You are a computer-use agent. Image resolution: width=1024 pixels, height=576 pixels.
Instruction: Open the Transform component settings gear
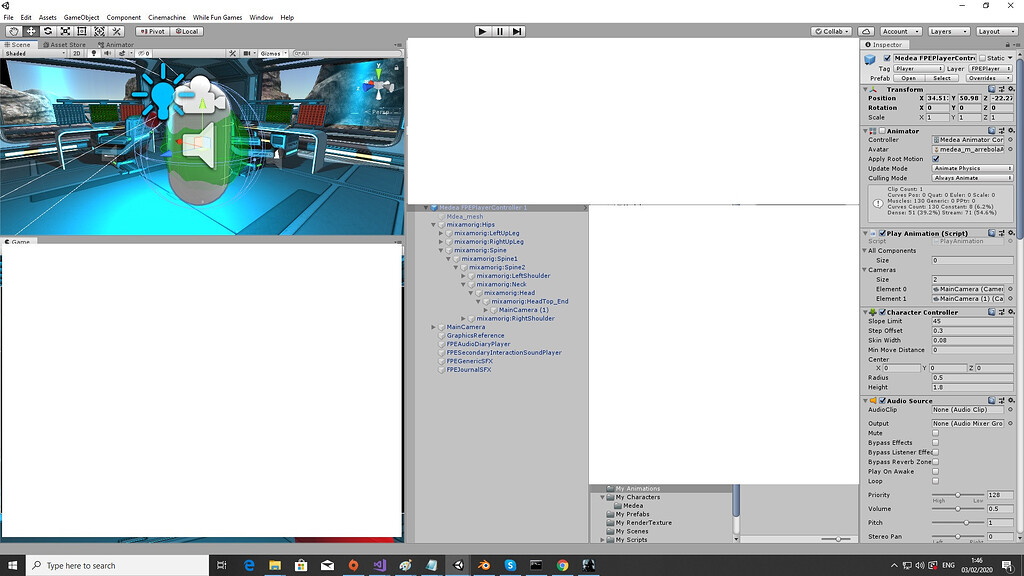pos(1011,89)
